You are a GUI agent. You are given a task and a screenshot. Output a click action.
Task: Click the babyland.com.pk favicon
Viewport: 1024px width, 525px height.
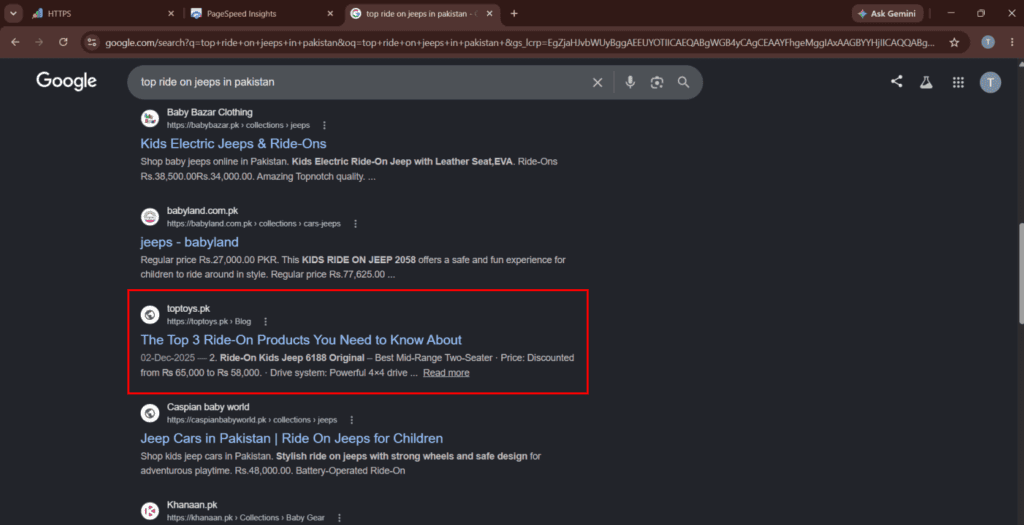pos(150,217)
